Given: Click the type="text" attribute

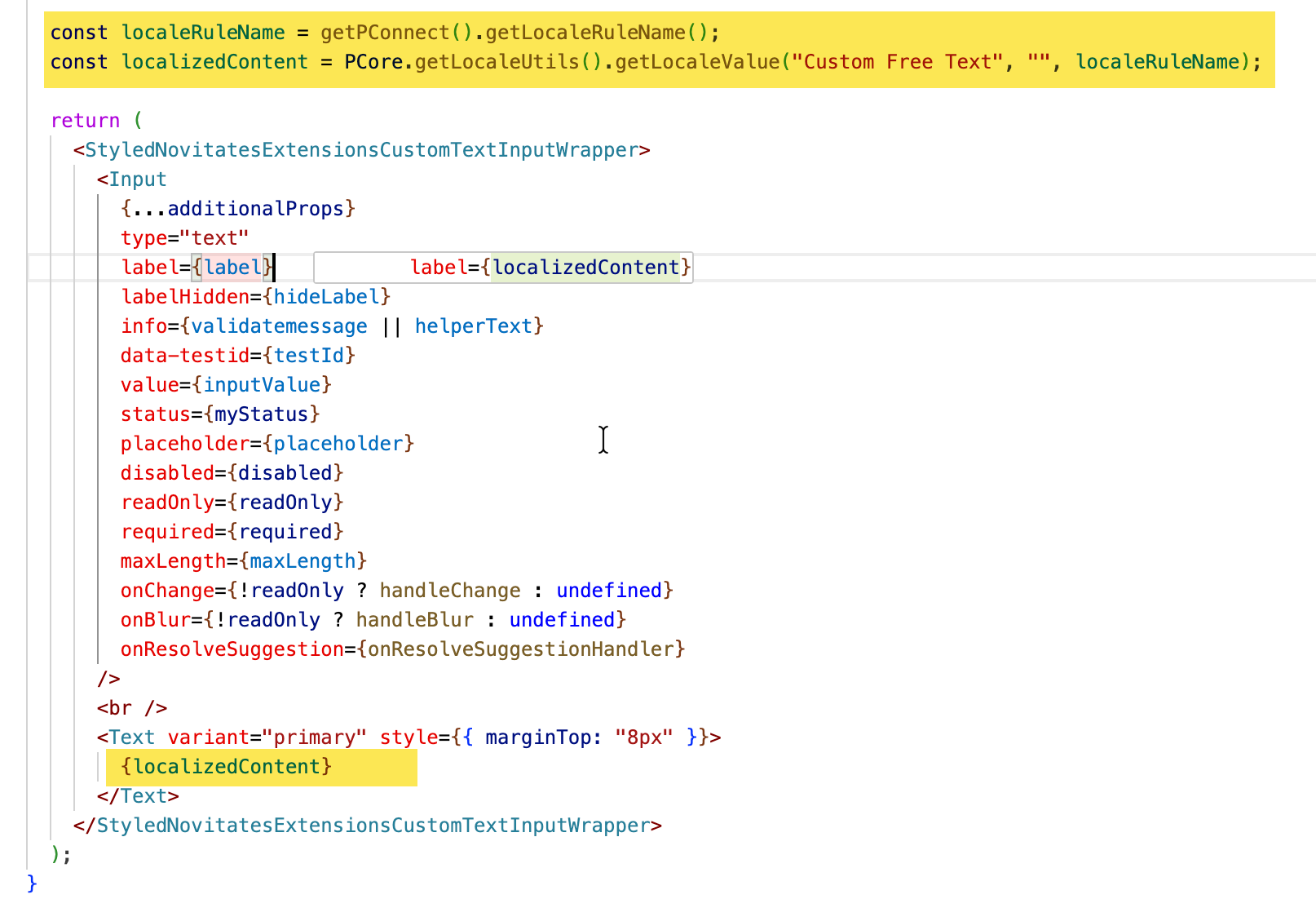Looking at the screenshot, I should [x=184, y=238].
